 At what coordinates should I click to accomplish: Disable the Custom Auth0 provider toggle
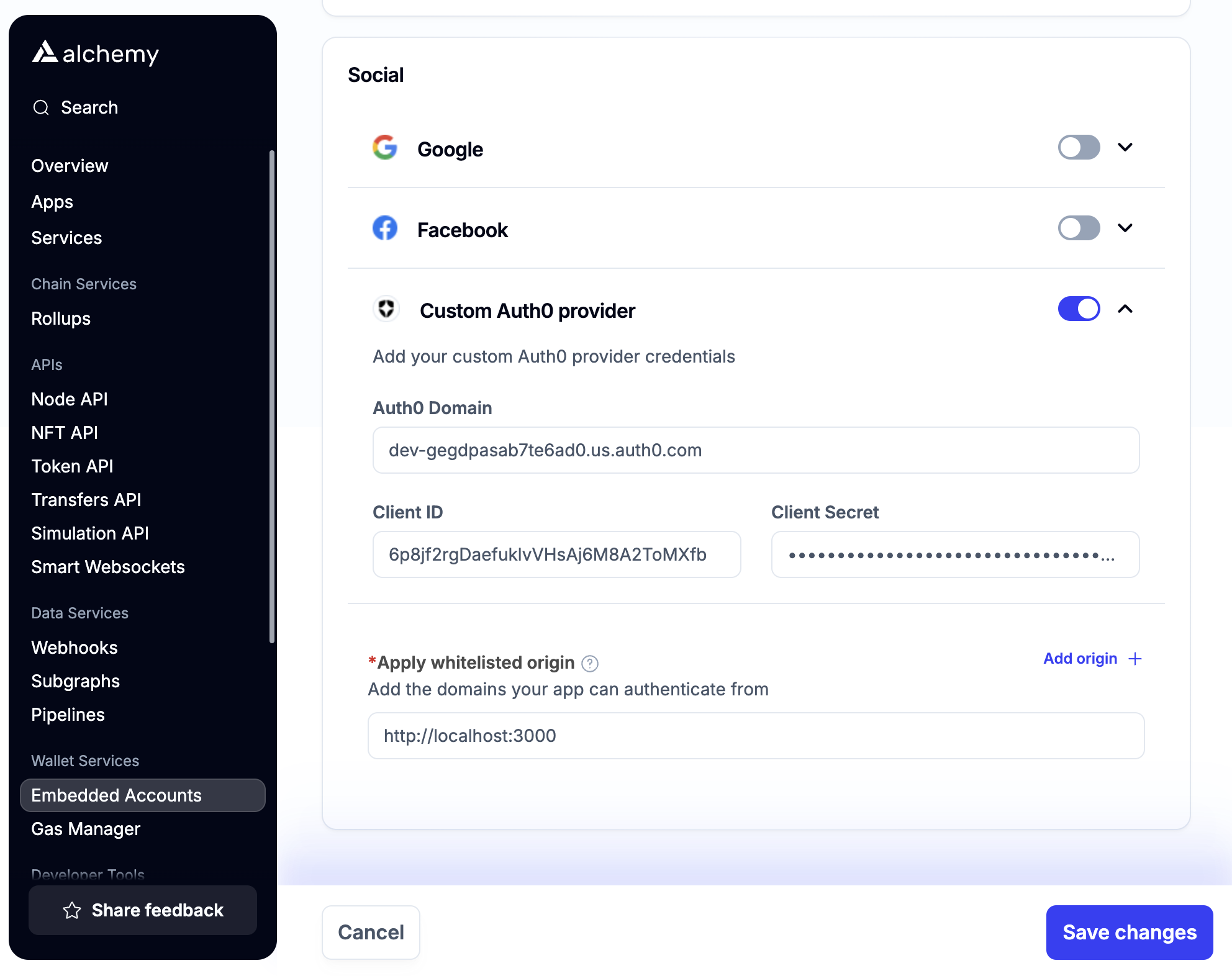coord(1079,309)
